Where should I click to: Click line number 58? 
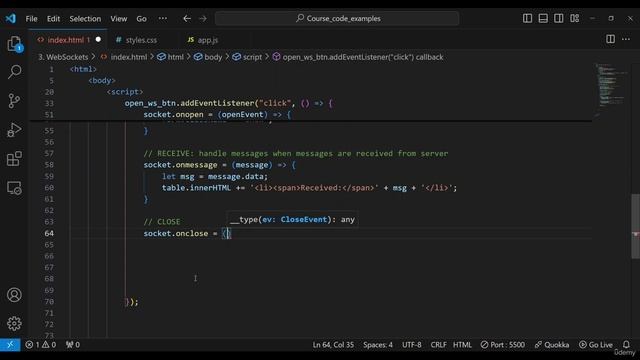click(x=49, y=165)
